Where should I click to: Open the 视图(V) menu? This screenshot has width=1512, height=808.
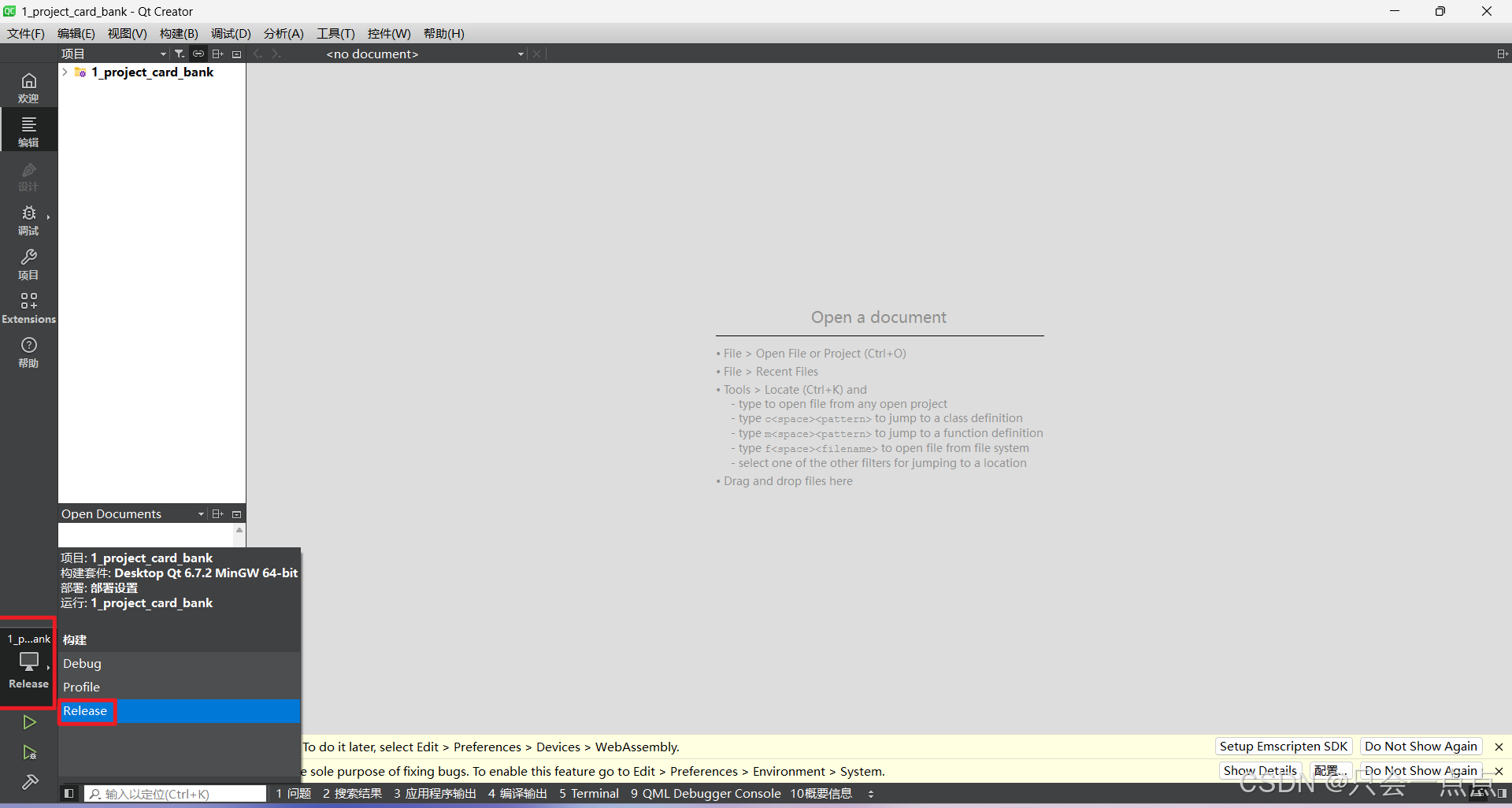(x=127, y=33)
